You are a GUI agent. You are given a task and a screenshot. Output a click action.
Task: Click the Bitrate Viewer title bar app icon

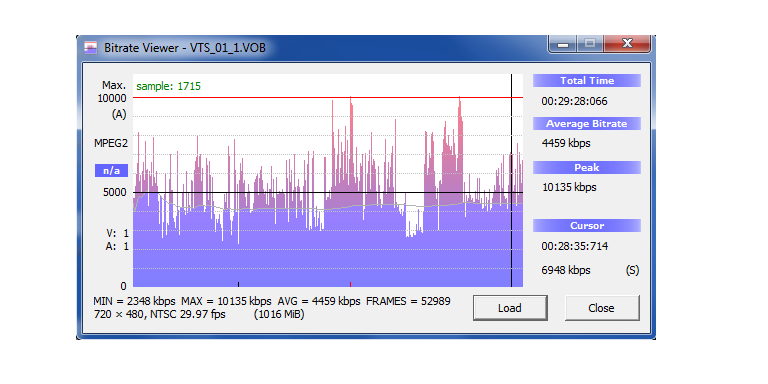coord(90,48)
